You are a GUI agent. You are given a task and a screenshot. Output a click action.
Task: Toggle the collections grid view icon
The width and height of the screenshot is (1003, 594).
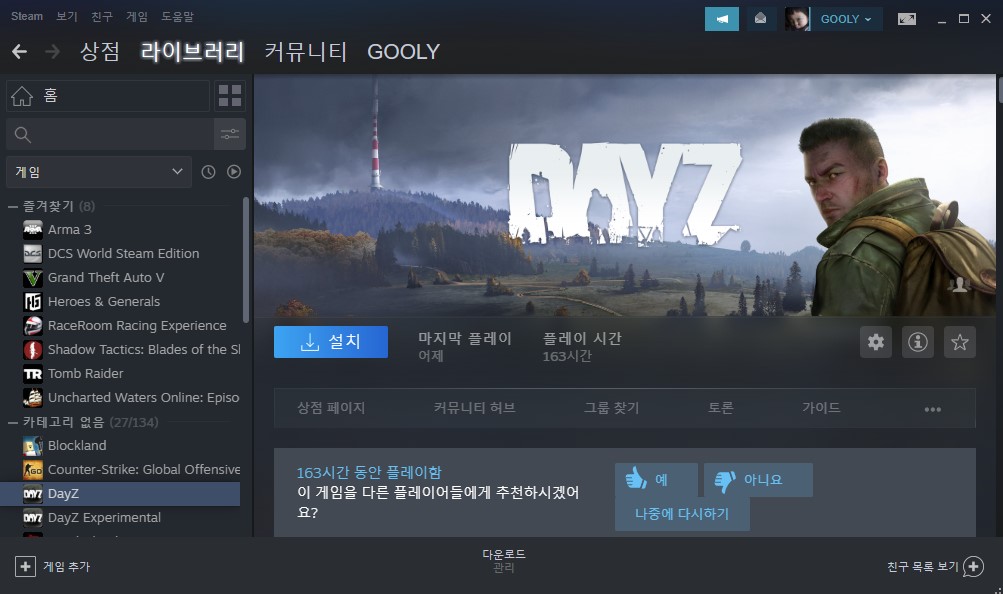coord(230,96)
